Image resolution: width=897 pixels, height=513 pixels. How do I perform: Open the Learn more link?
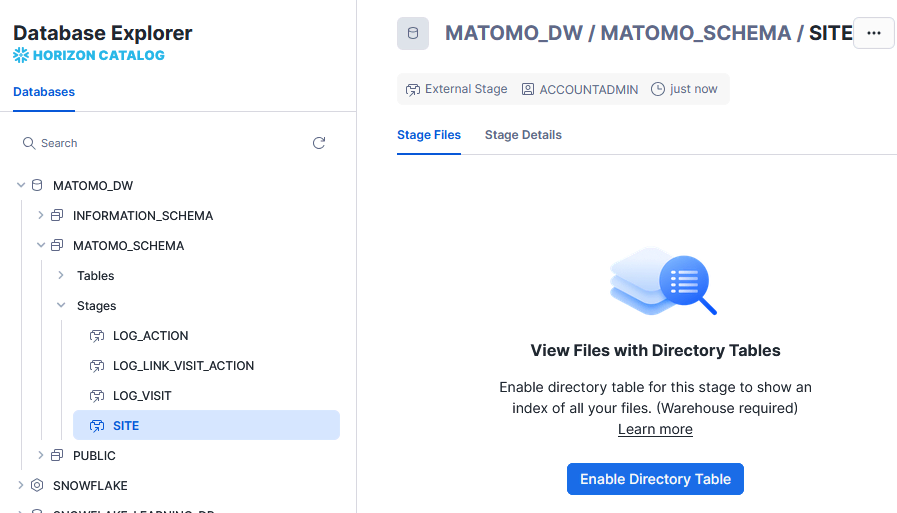[655, 429]
